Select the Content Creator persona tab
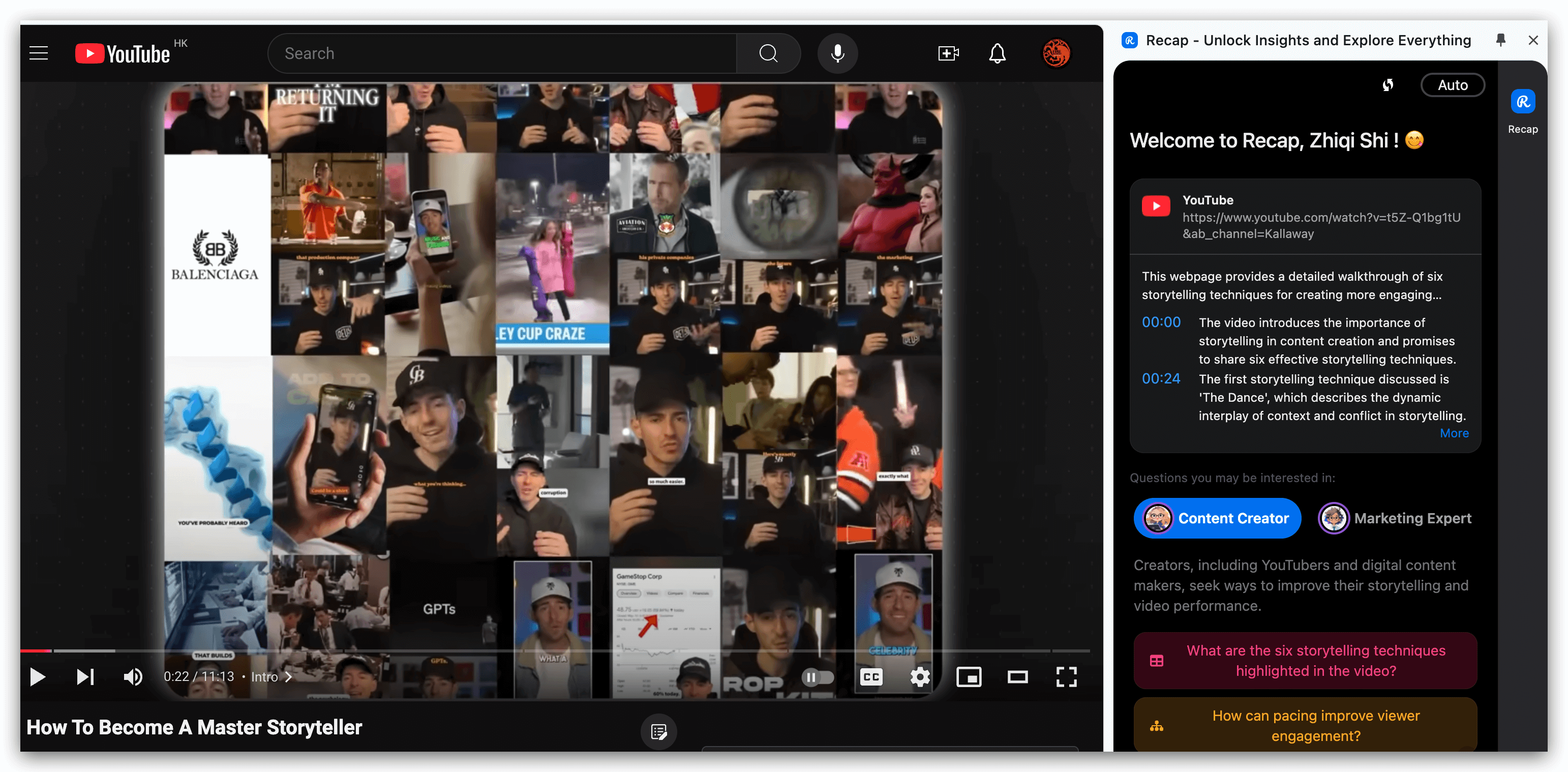The image size is (1568, 772). 1217,518
